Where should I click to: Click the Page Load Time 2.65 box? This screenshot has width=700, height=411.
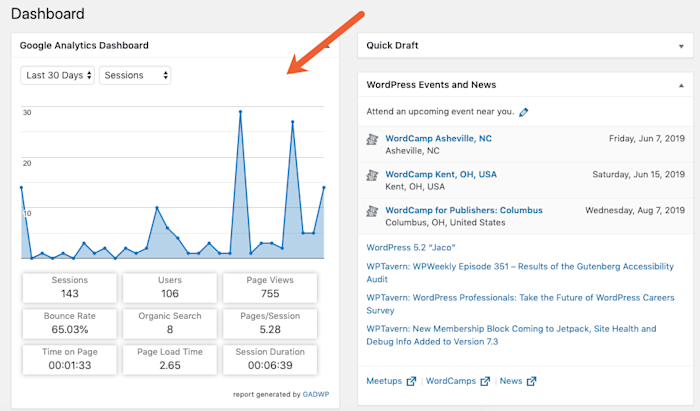pyautogui.click(x=170, y=359)
